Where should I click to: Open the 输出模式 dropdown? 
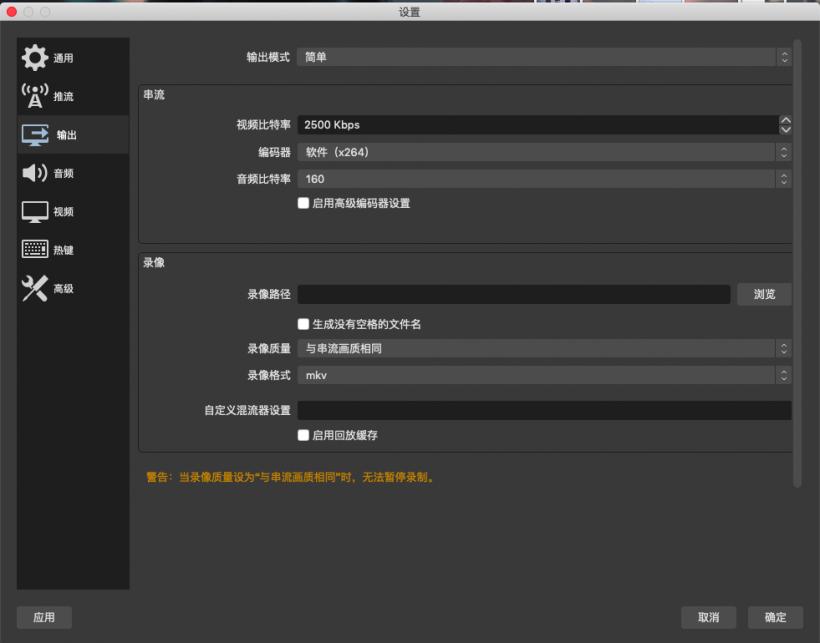click(x=543, y=57)
